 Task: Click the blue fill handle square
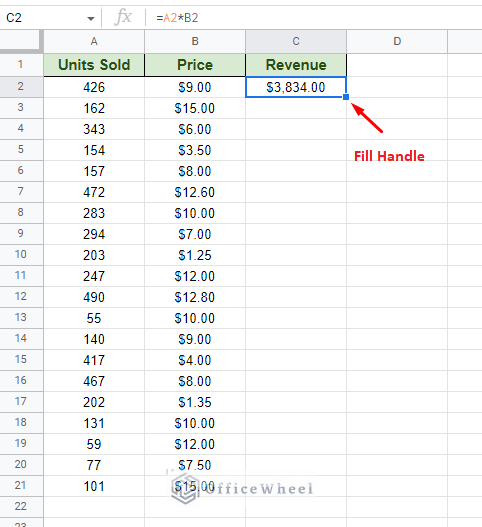click(346, 97)
